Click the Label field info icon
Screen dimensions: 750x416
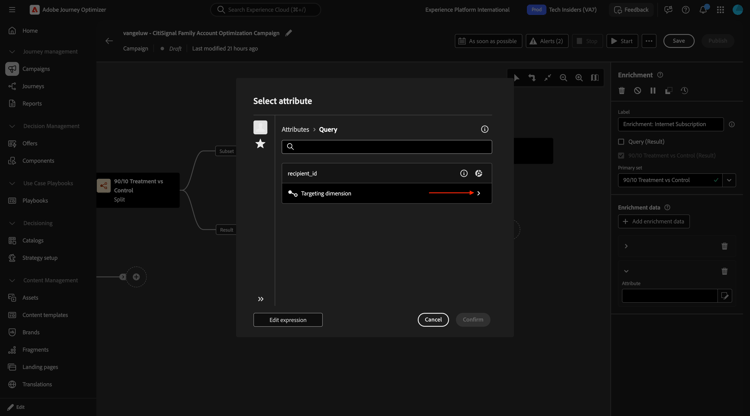point(732,124)
